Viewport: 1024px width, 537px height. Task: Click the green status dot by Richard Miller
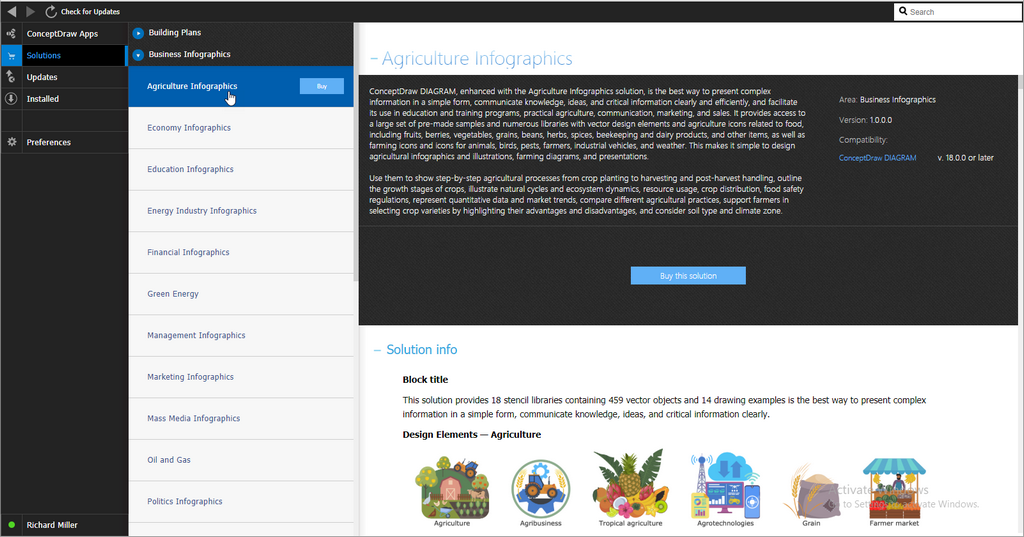[x=12, y=525]
